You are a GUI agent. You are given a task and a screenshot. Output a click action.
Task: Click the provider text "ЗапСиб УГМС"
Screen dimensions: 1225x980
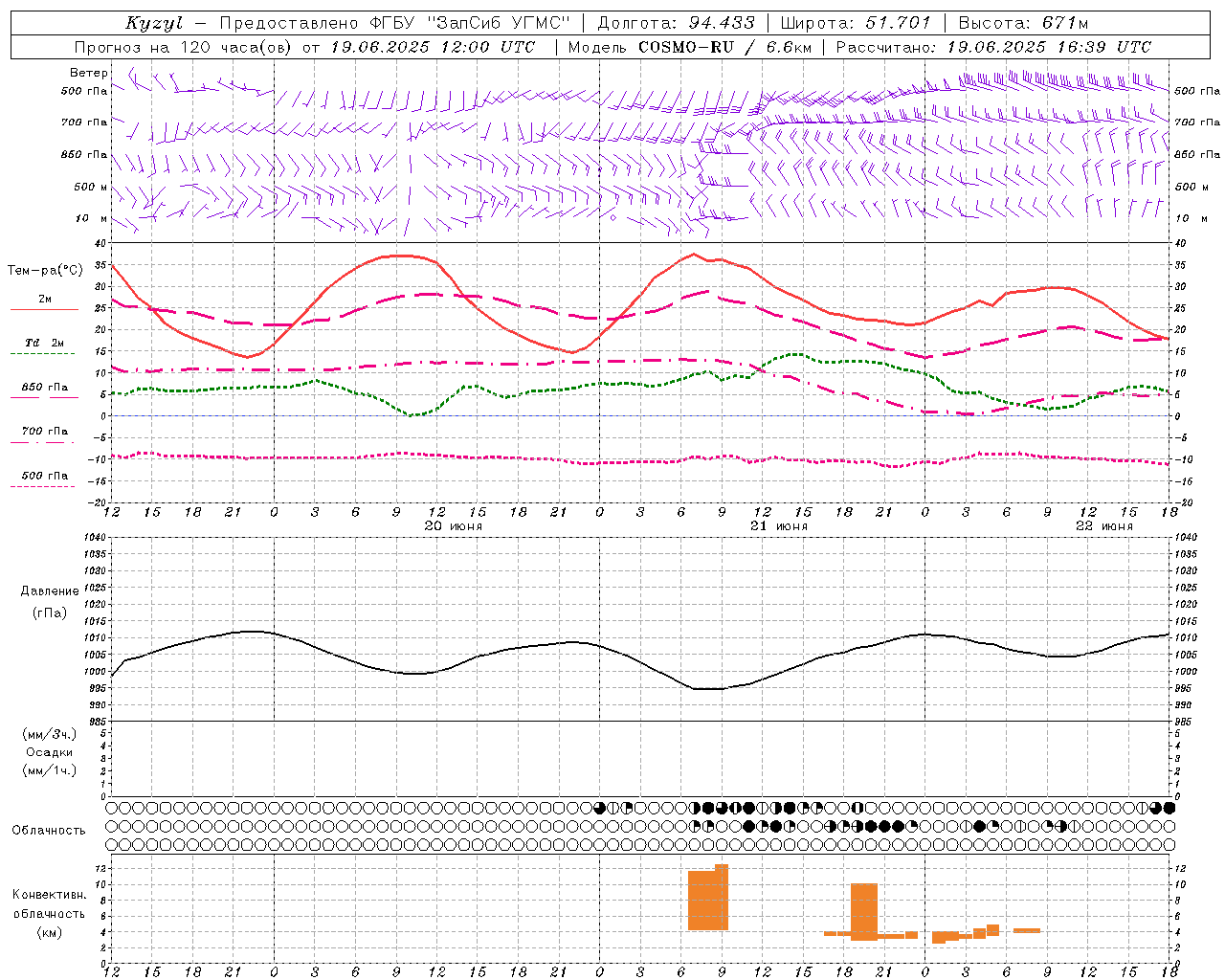(499, 23)
